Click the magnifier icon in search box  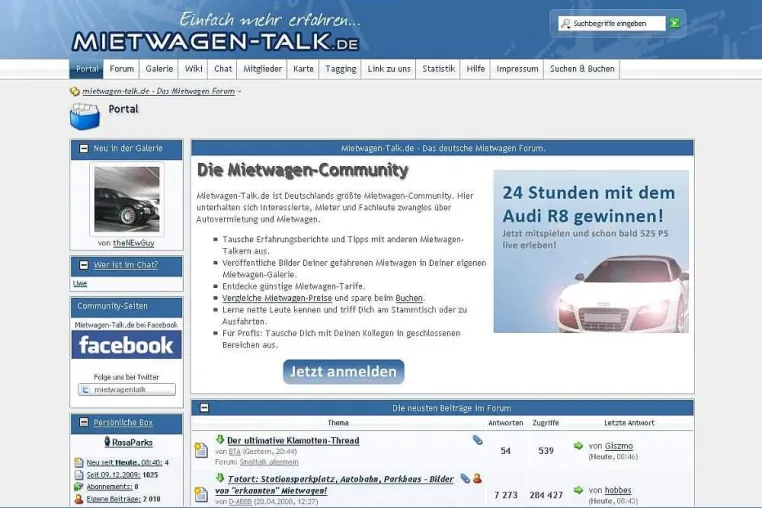coord(565,23)
